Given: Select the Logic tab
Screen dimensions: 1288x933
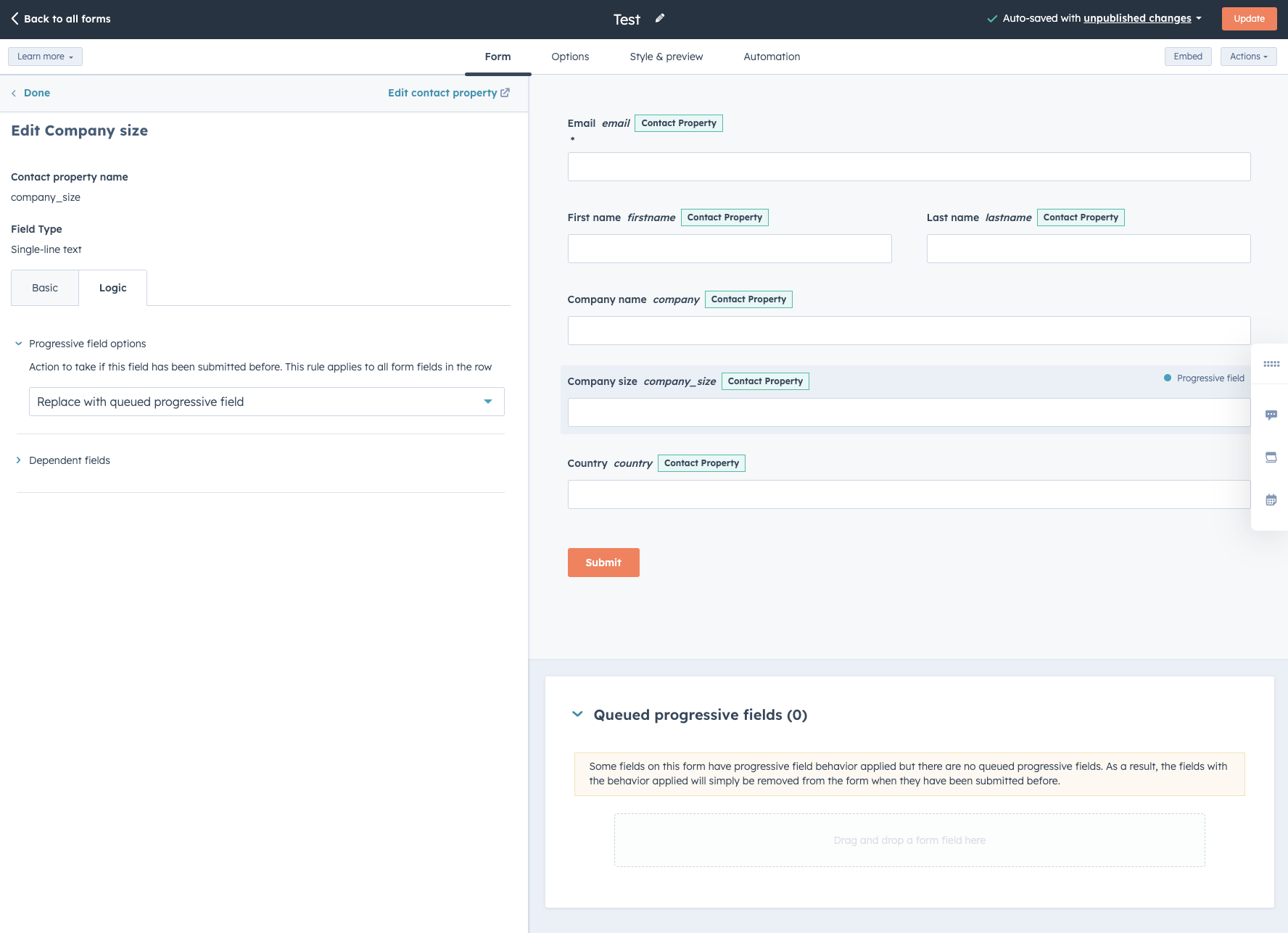Looking at the screenshot, I should 113,288.
